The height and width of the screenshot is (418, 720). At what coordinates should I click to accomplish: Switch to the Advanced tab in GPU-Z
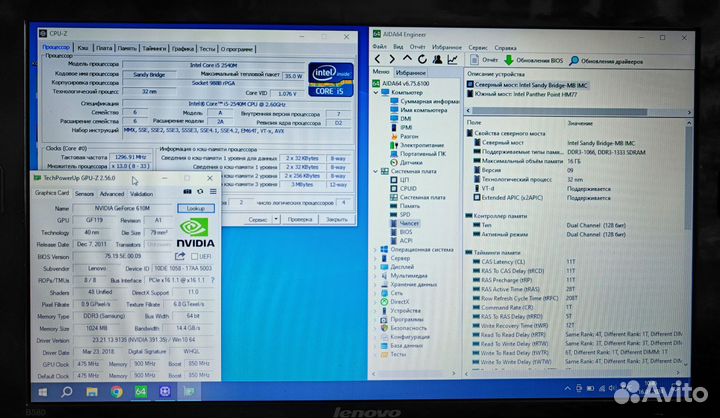coord(112,194)
